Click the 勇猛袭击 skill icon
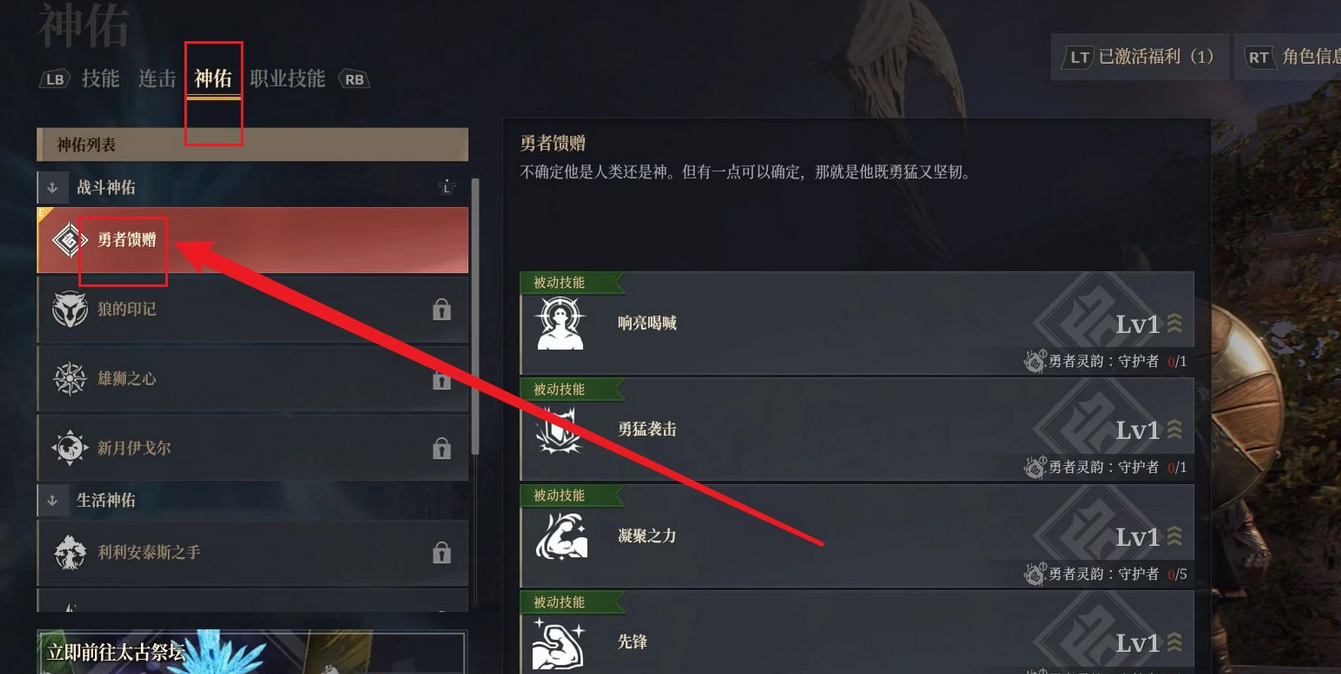The image size is (1341, 674). pyautogui.click(x=560, y=430)
